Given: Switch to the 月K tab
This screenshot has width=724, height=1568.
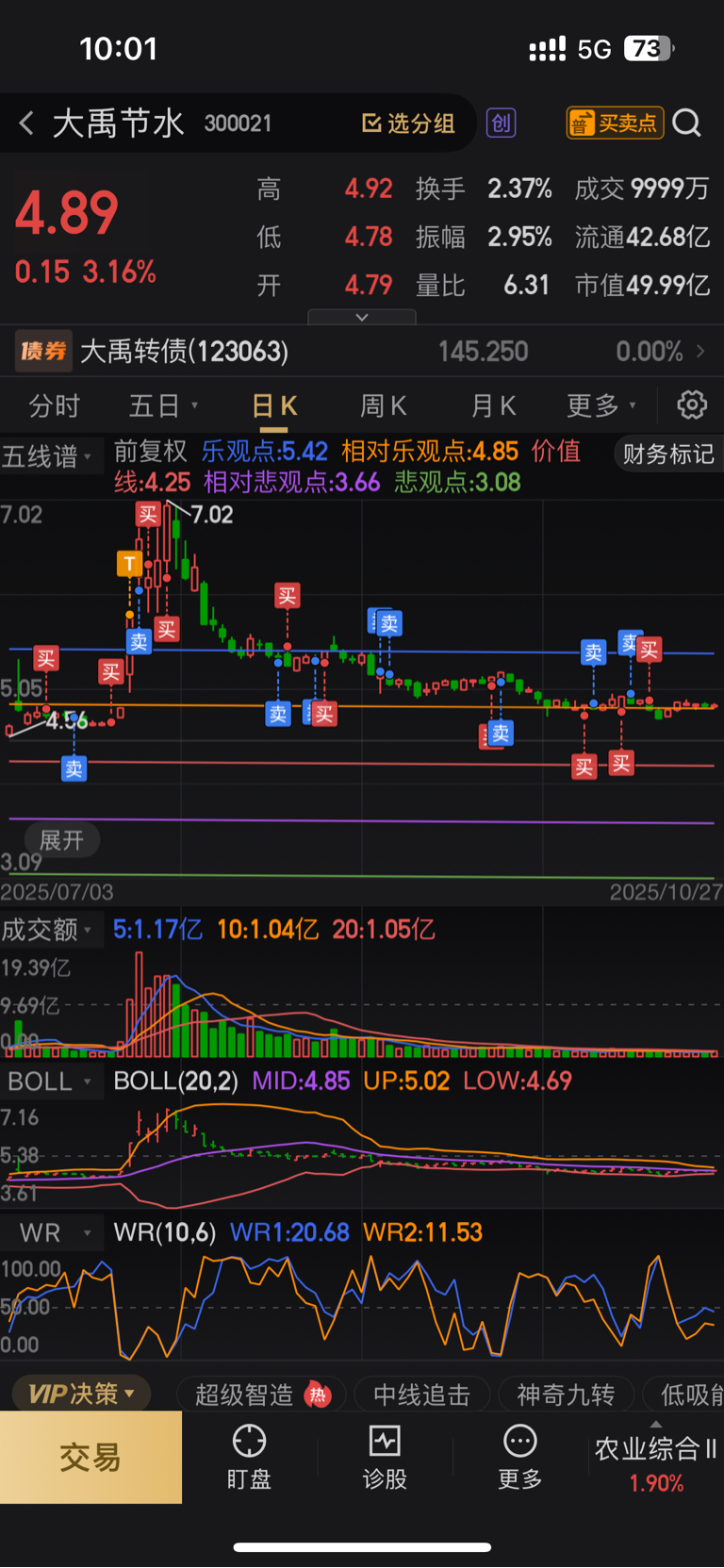Looking at the screenshot, I should (493, 406).
